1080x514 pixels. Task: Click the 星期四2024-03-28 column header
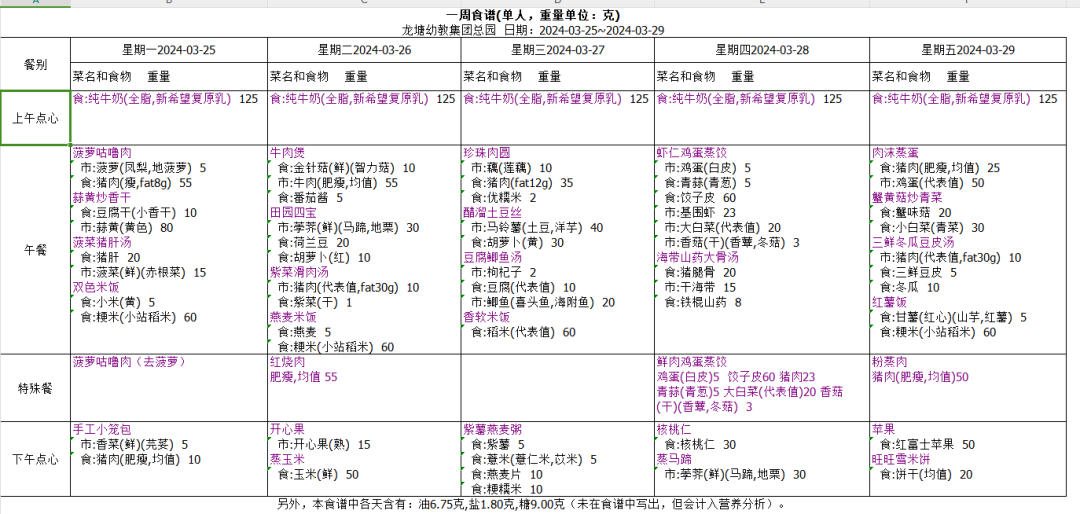point(762,50)
